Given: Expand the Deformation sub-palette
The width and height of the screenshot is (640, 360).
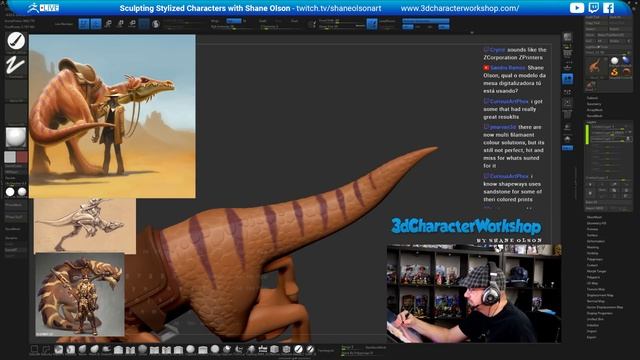Looking at the screenshot, I should coord(596,241).
